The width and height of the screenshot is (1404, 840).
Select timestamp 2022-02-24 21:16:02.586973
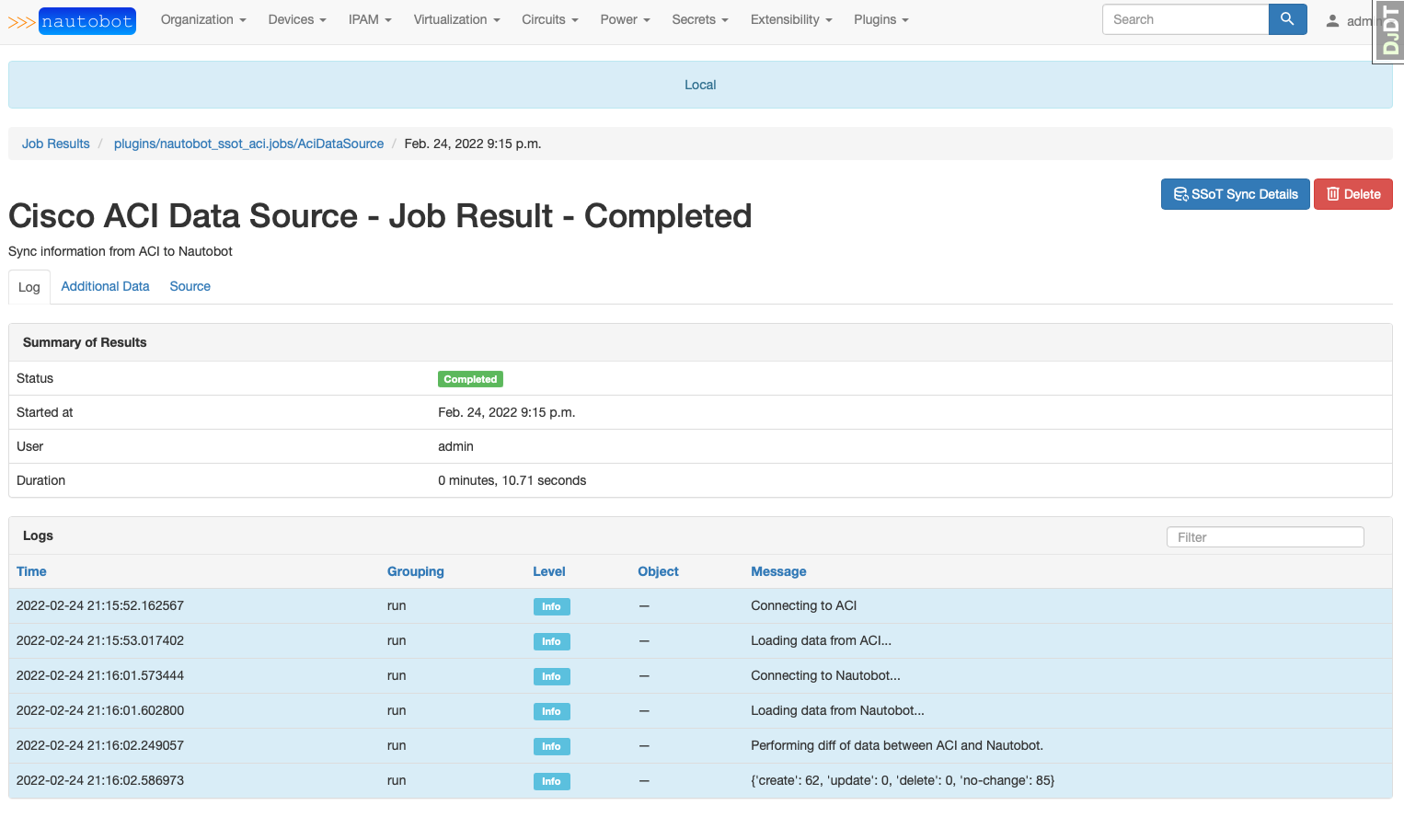pyautogui.click(x=100, y=780)
